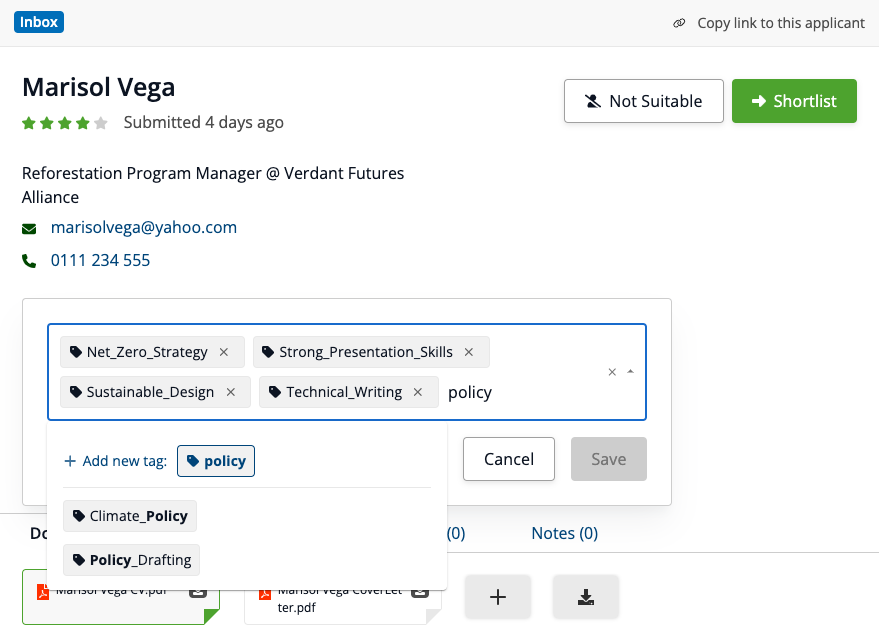Collapse the tag dropdown arrow
This screenshot has width=879, height=639.
(x=630, y=372)
